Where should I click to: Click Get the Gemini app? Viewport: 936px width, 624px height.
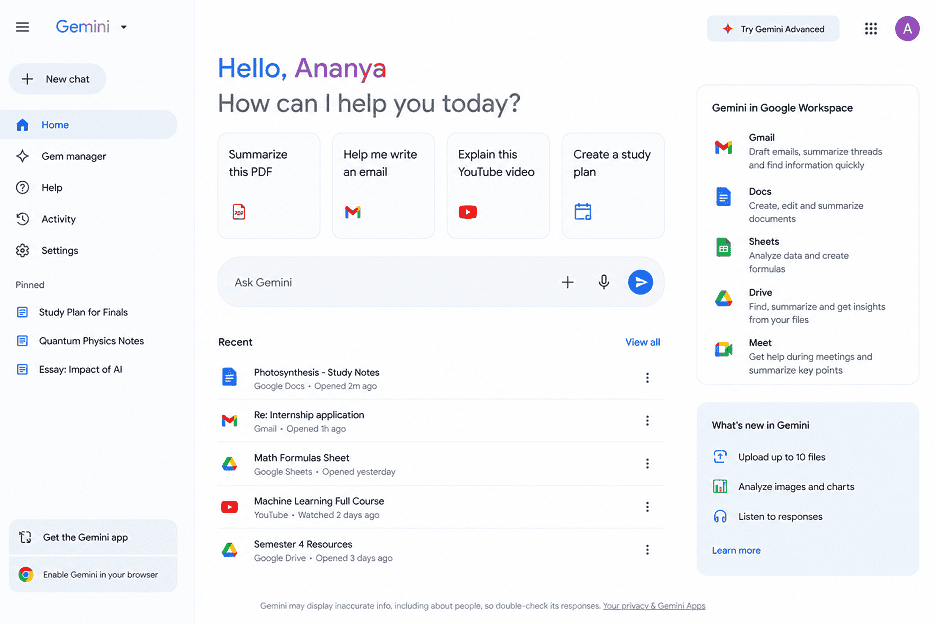pyautogui.click(x=93, y=537)
